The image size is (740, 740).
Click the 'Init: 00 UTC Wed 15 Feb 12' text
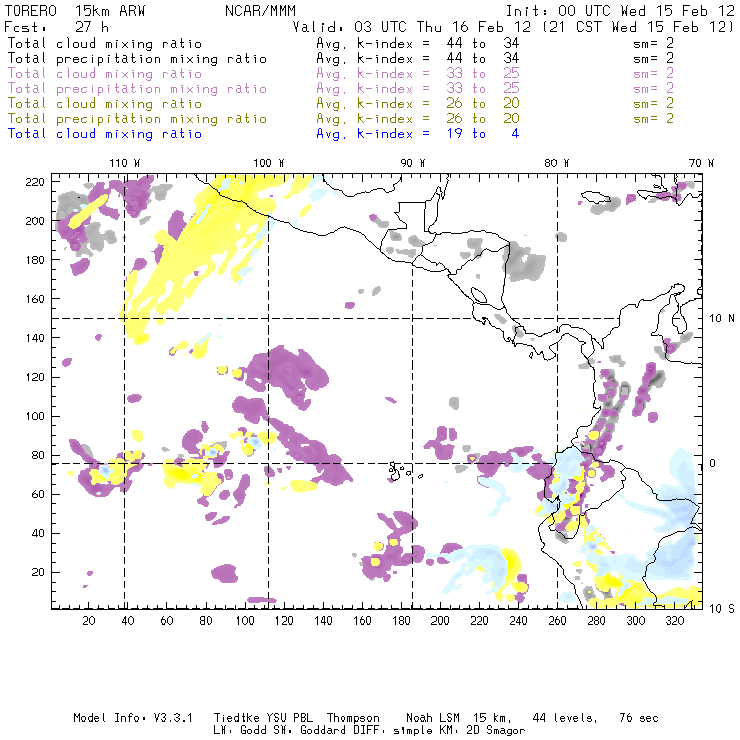(620, 11)
